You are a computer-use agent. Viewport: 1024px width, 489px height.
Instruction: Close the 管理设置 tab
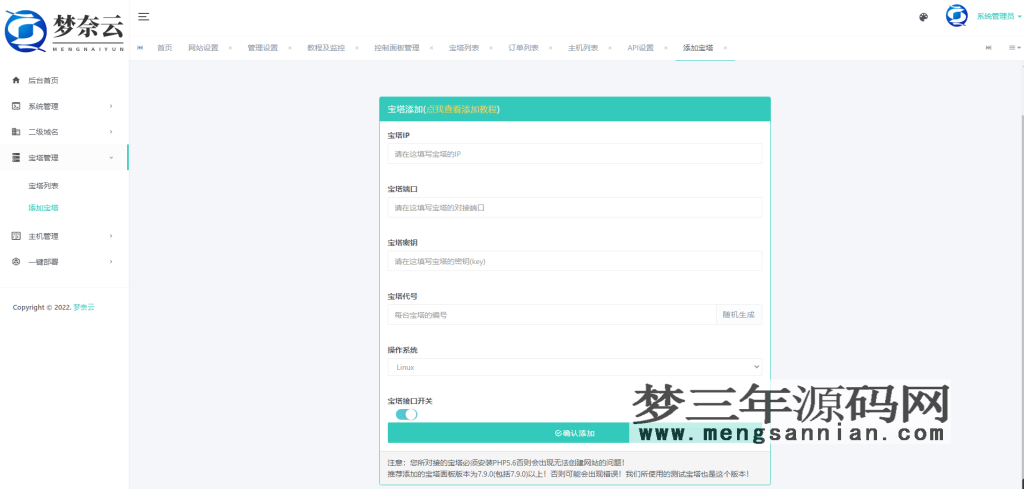pyautogui.click(x=290, y=48)
